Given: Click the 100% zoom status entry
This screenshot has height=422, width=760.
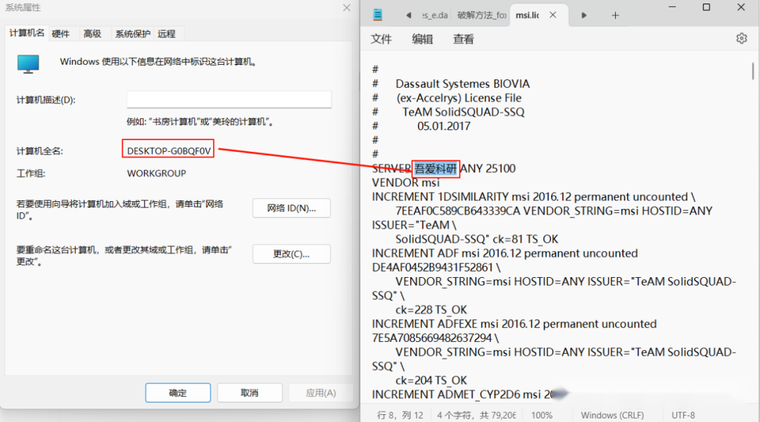Looking at the screenshot, I should (541, 415).
